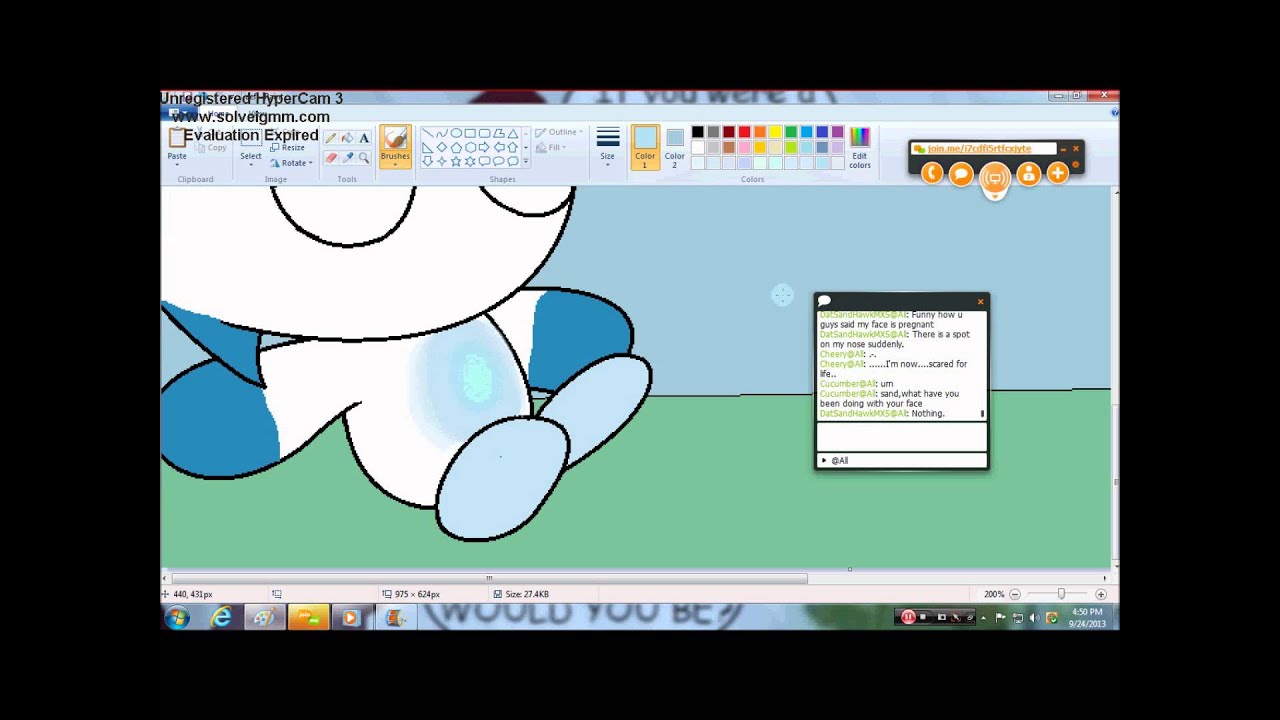Open the @All recipient selector
Viewport: 1280px width, 720px height.
[x=901, y=461]
